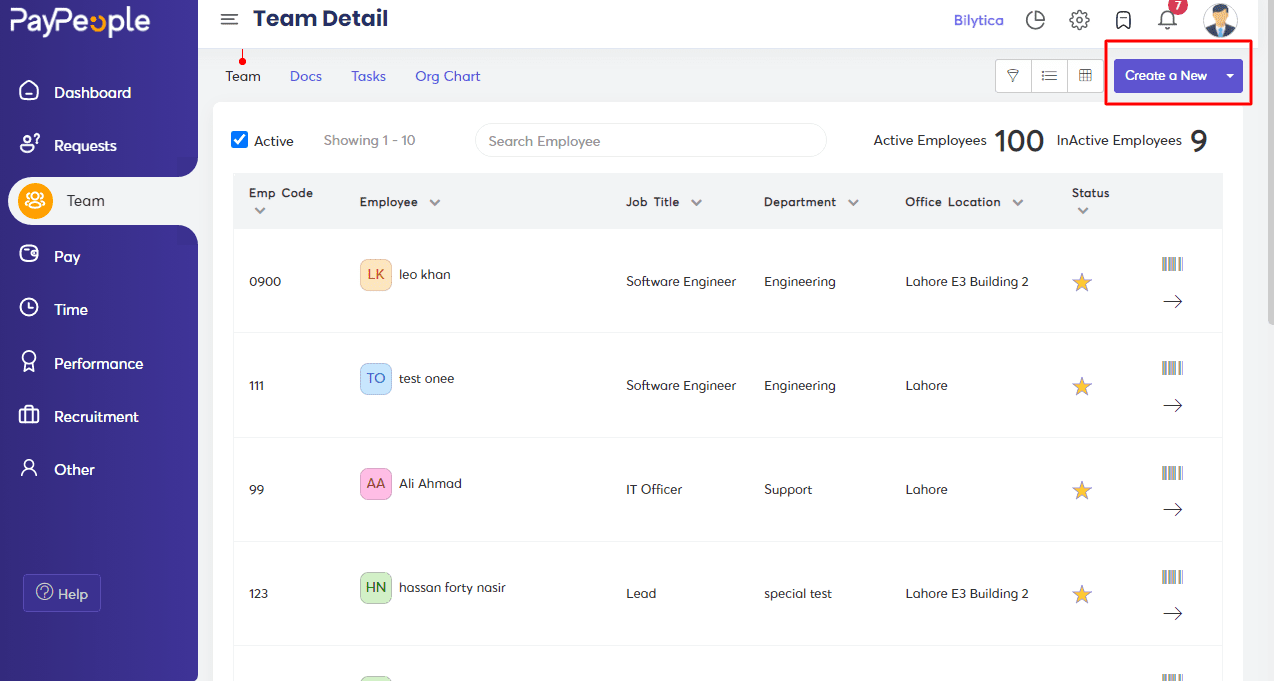Toggle the star status for test onee
Image resolution: width=1274 pixels, height=681 pixels.
coord(1081,386)
